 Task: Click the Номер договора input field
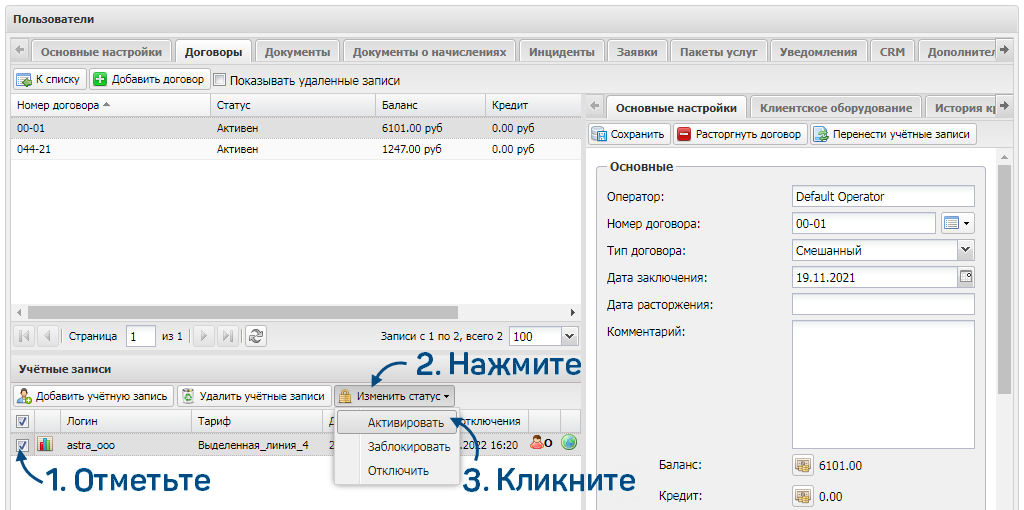click(864, 223)
